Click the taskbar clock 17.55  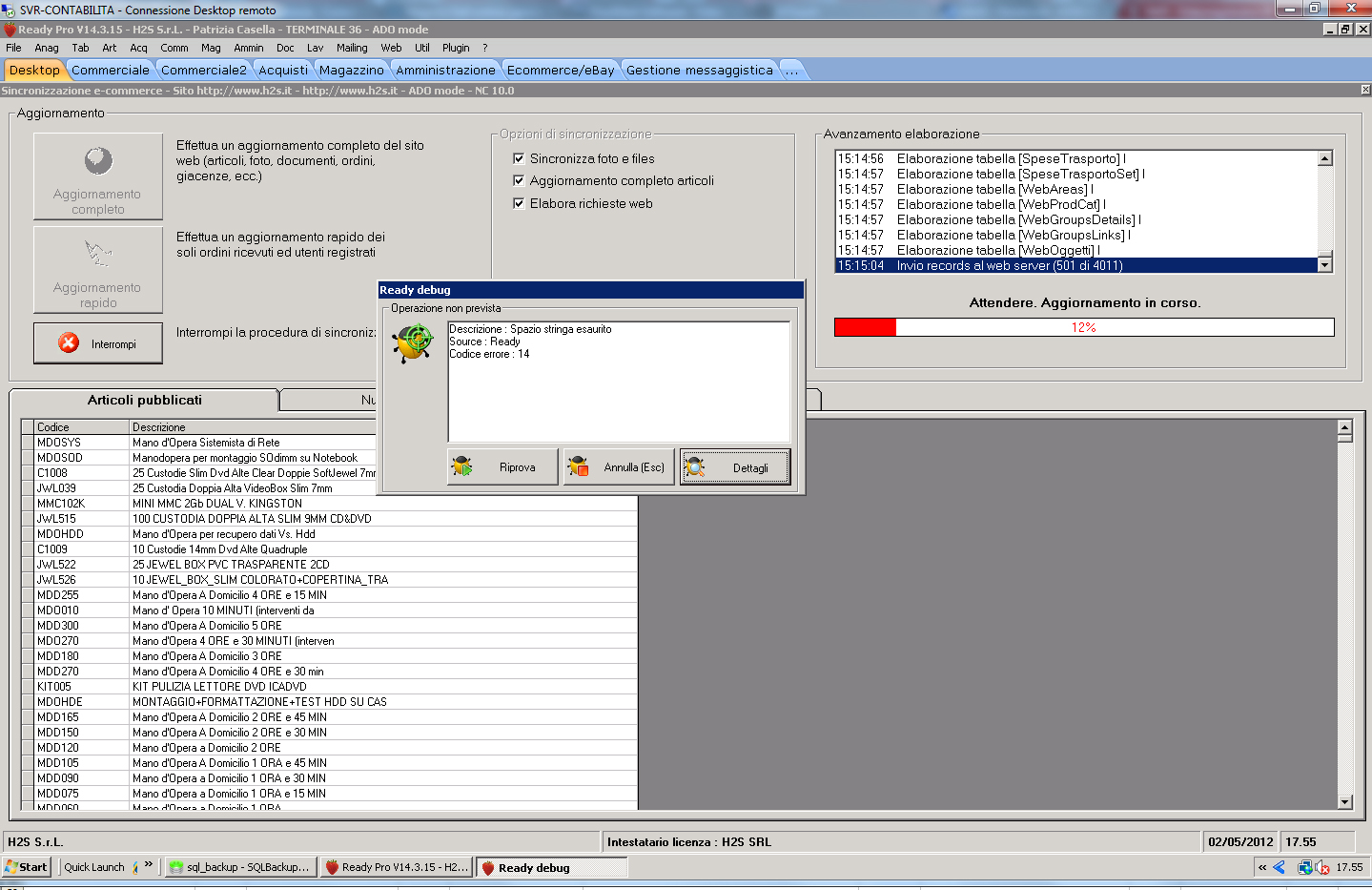[1349, 867]
